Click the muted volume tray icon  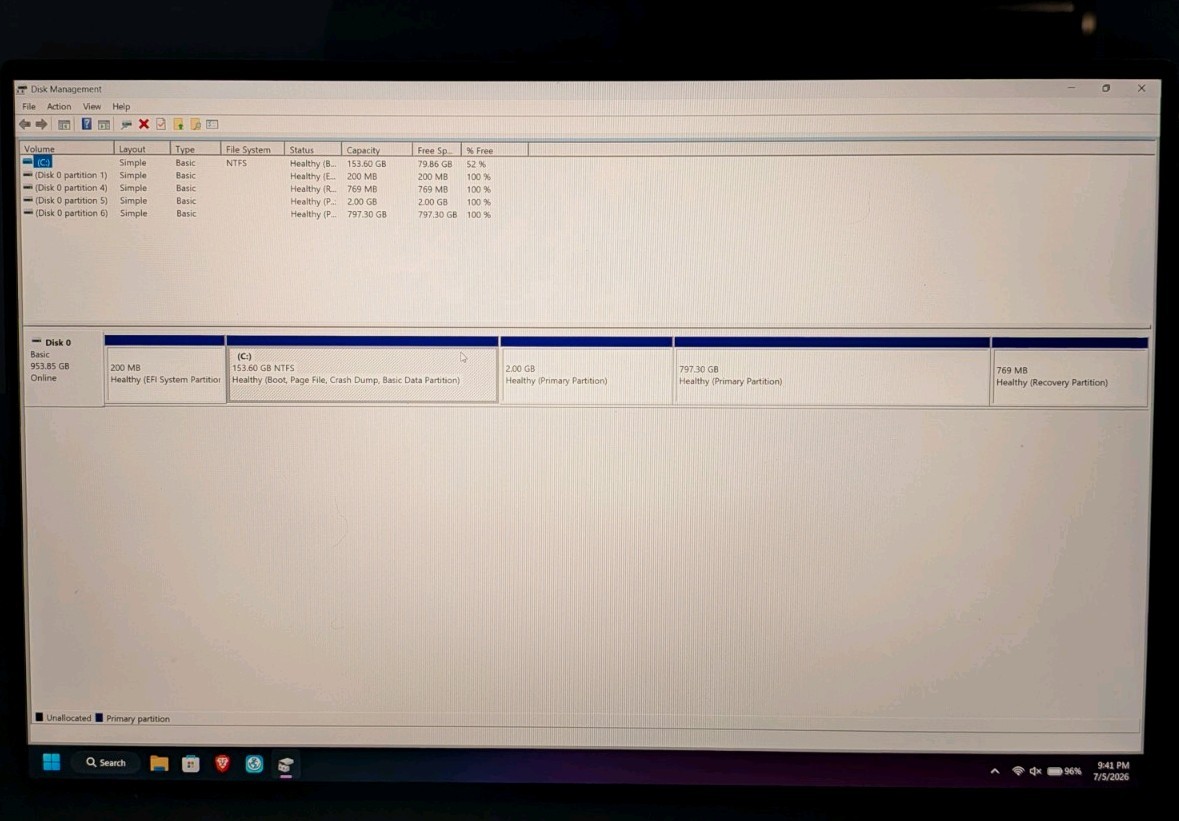tap(1035, 771)
